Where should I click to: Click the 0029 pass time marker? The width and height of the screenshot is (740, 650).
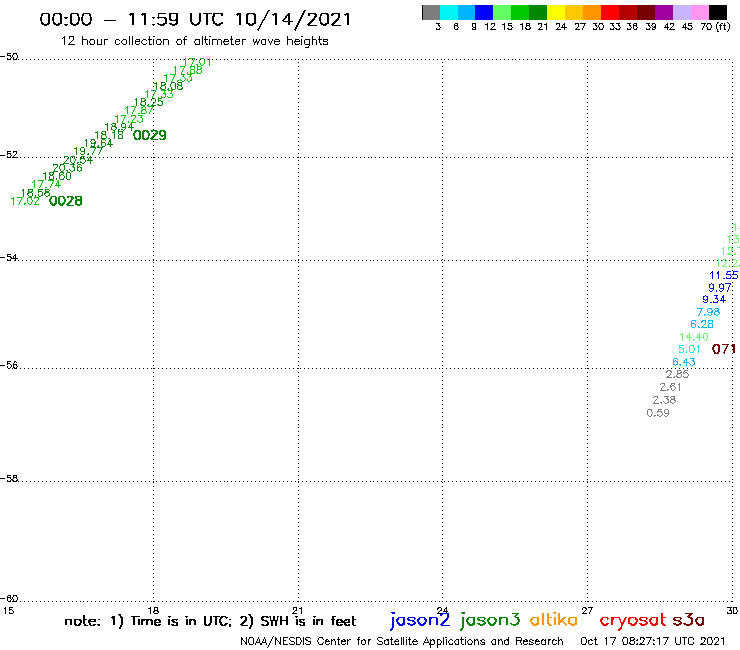click(x=150, y=135)
